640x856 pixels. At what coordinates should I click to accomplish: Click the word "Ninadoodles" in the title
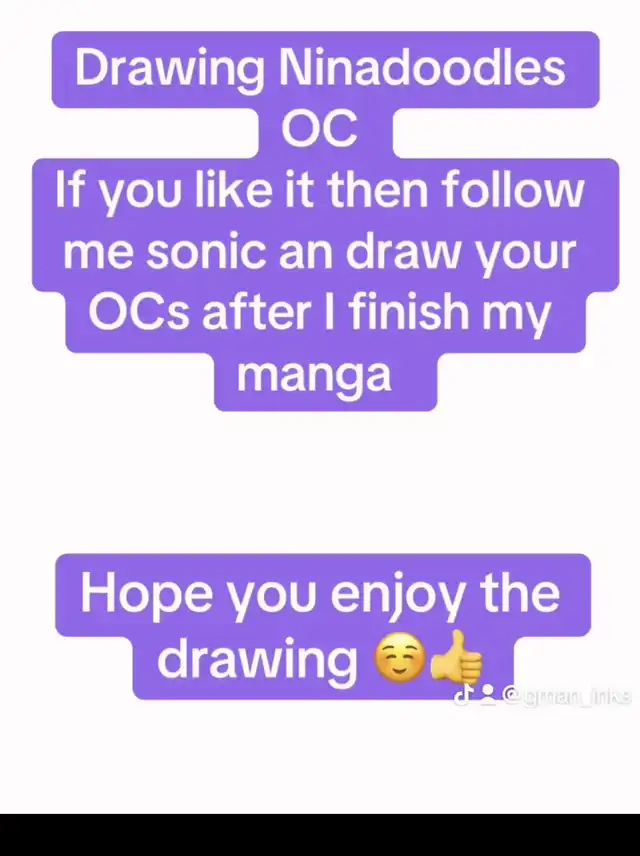[x=422, y=68]
